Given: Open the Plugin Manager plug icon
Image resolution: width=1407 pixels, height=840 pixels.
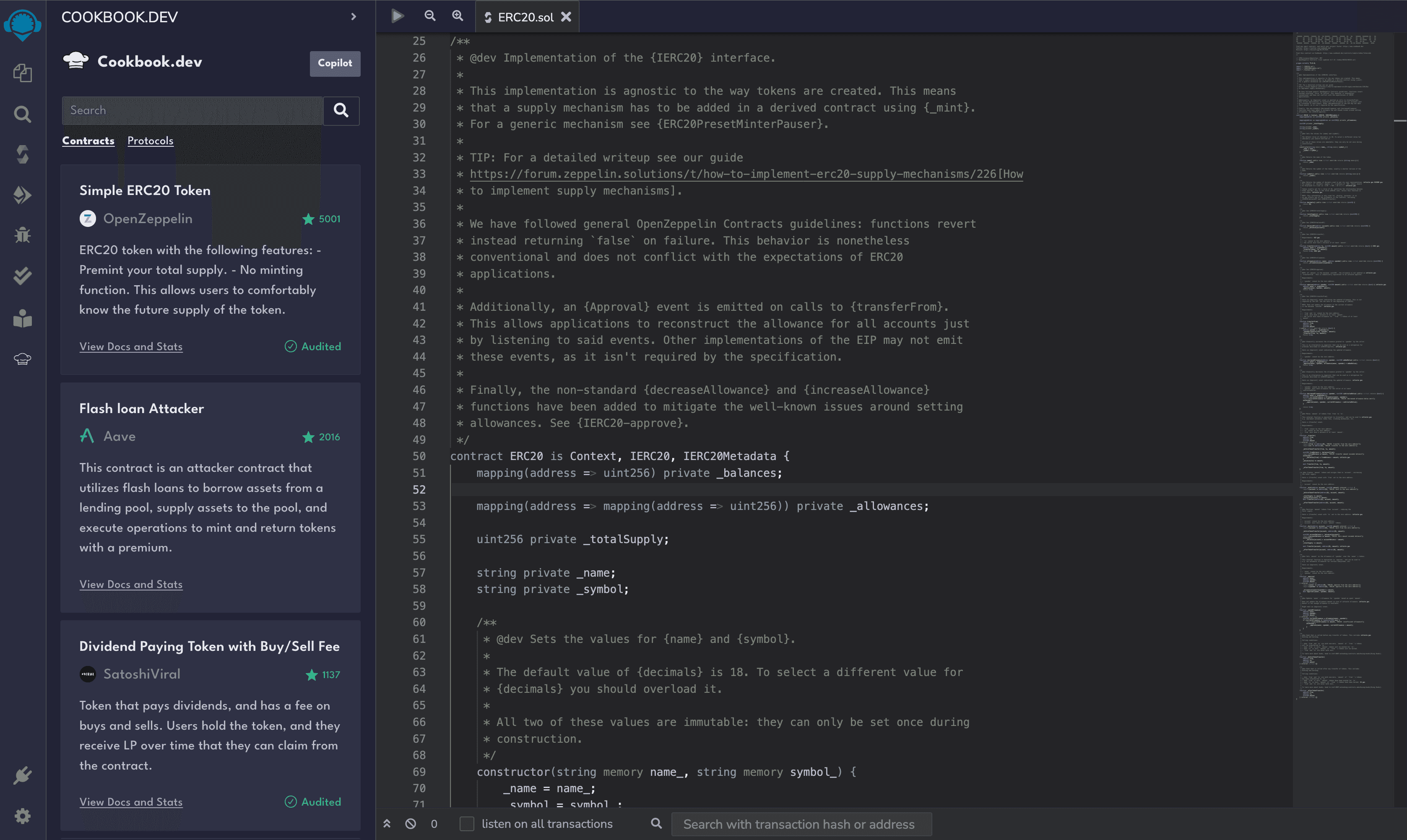Looking at the screenshot, I should [x=23, y=775].
